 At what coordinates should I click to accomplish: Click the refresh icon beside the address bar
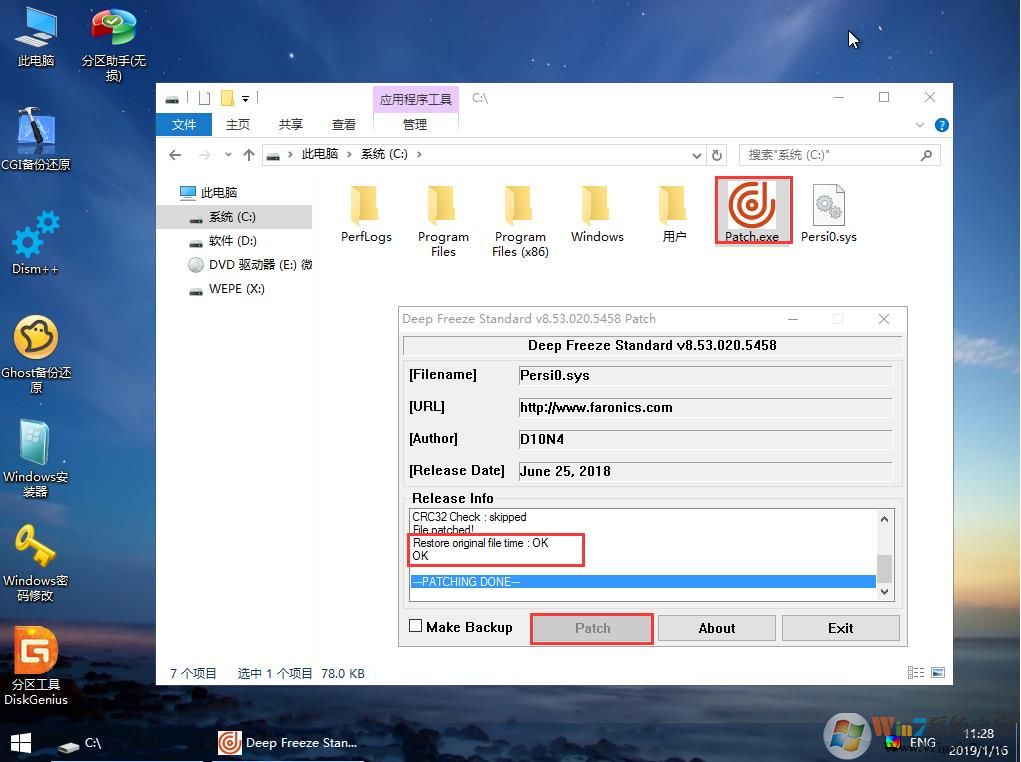pos(717,155)
